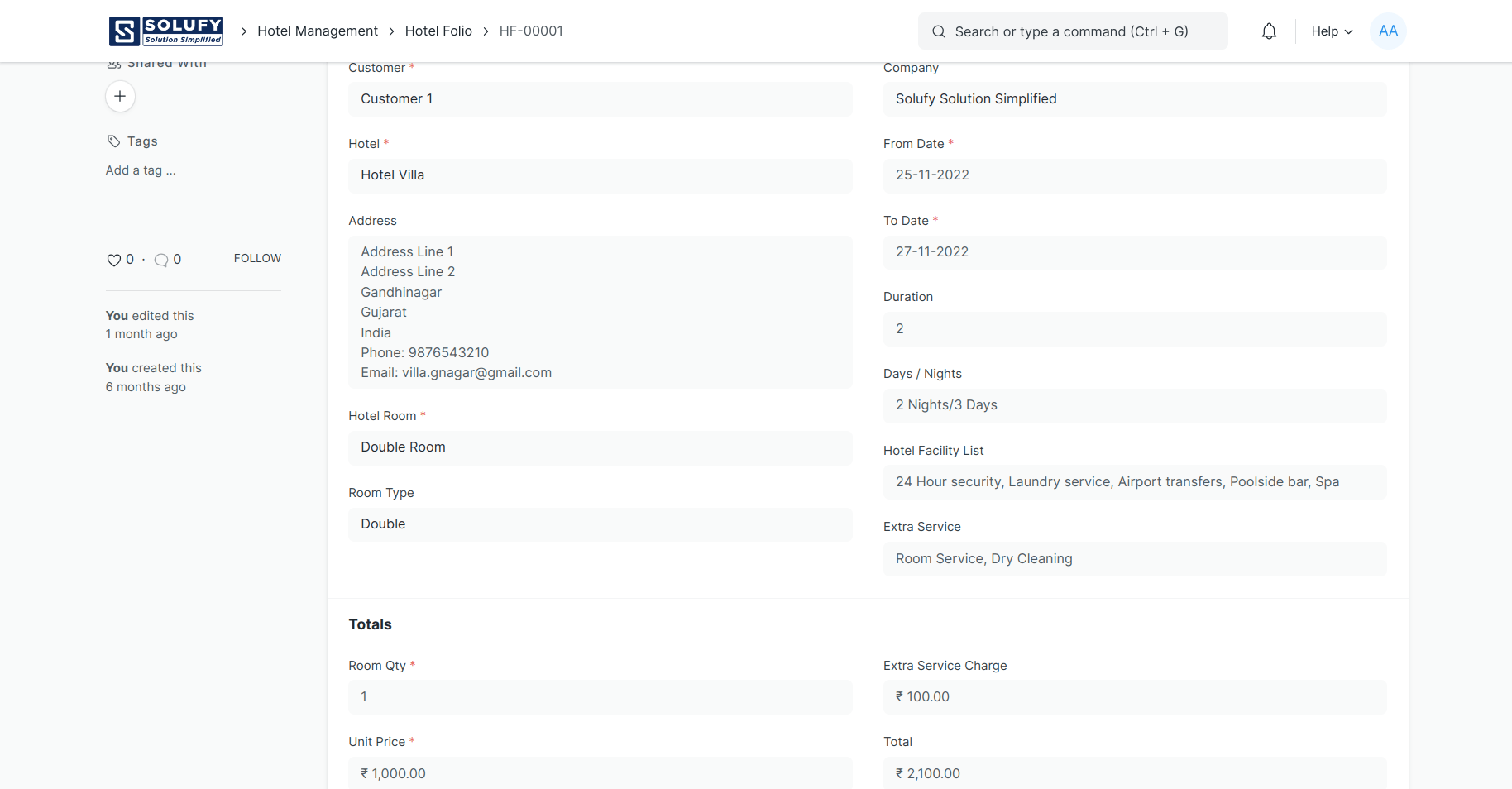1512x789 pixels.
Task: Click the Customer field with Customer 1
Action: [x=600, y=99]
